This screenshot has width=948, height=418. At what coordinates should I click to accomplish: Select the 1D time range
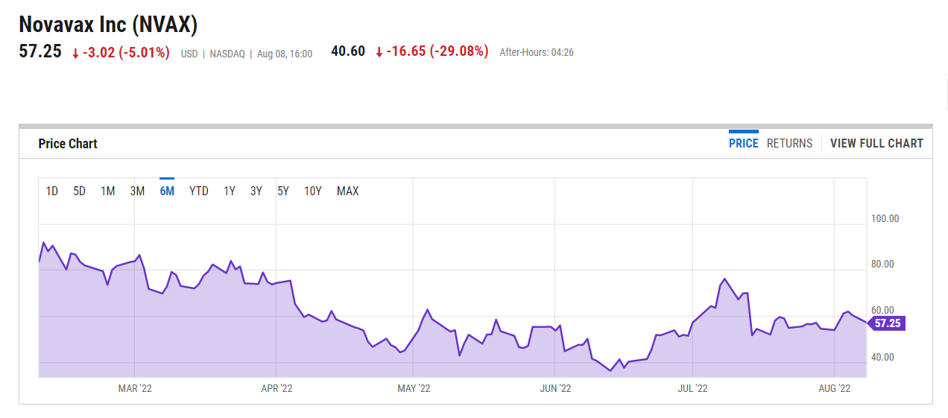[x=52, y=191]
